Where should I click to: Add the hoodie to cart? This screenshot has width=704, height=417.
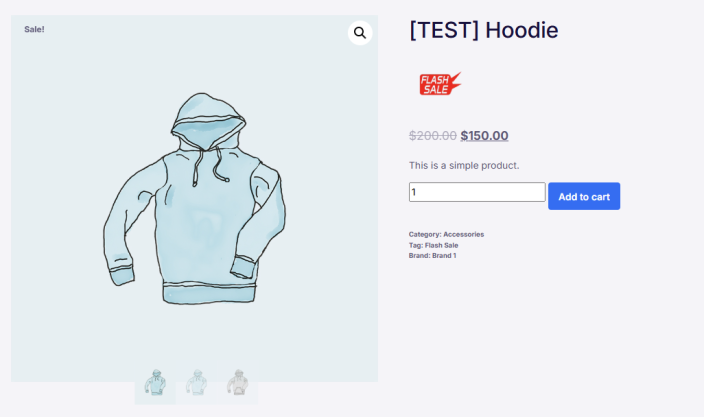584,196
